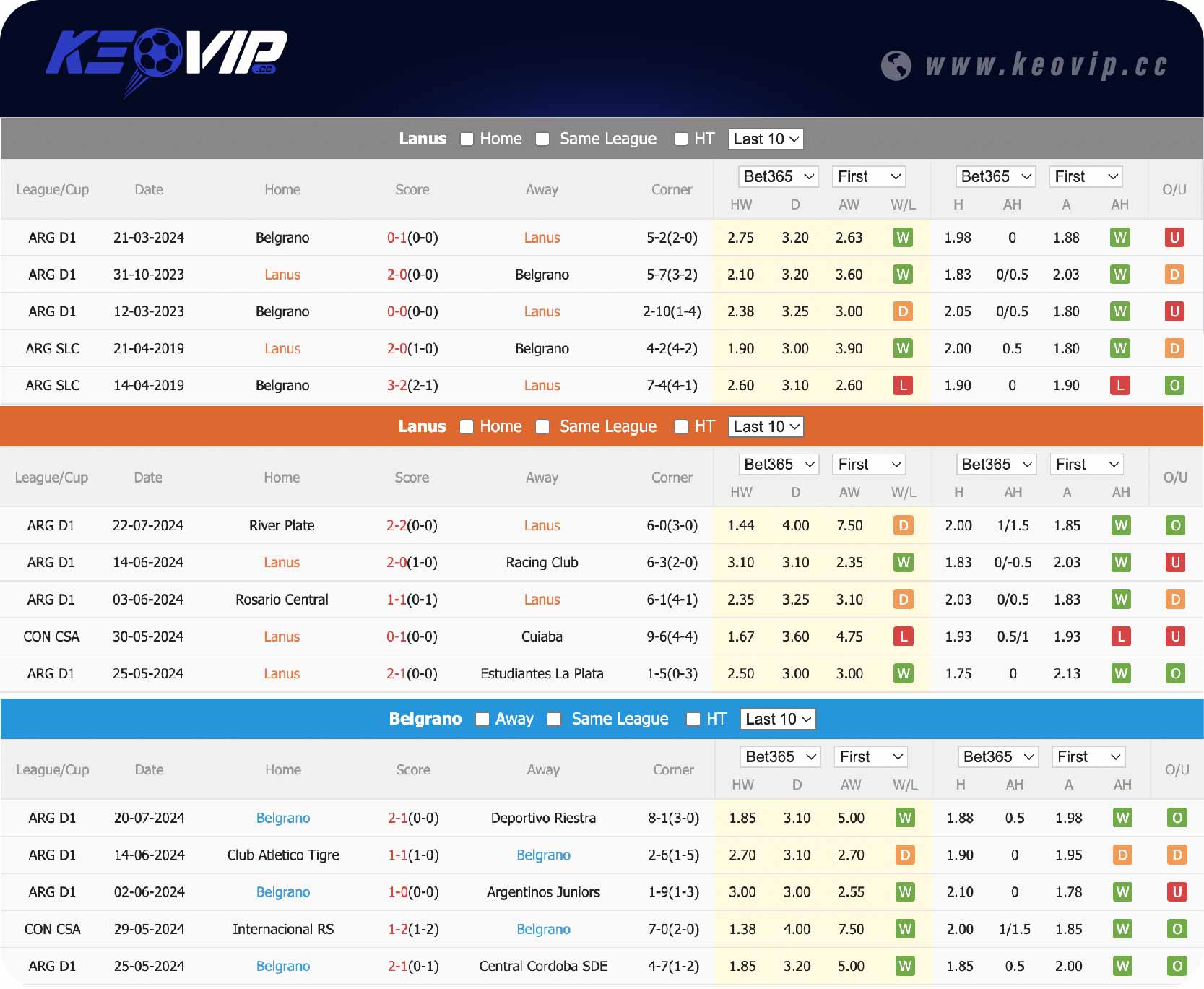Click the Deportivo Riestra team name
1204x989 pixels.
(x=543, y=818)
